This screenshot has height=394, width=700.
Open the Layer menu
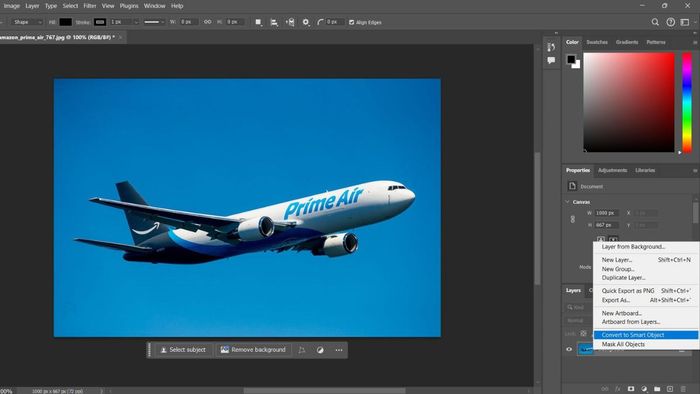[32, 6]
